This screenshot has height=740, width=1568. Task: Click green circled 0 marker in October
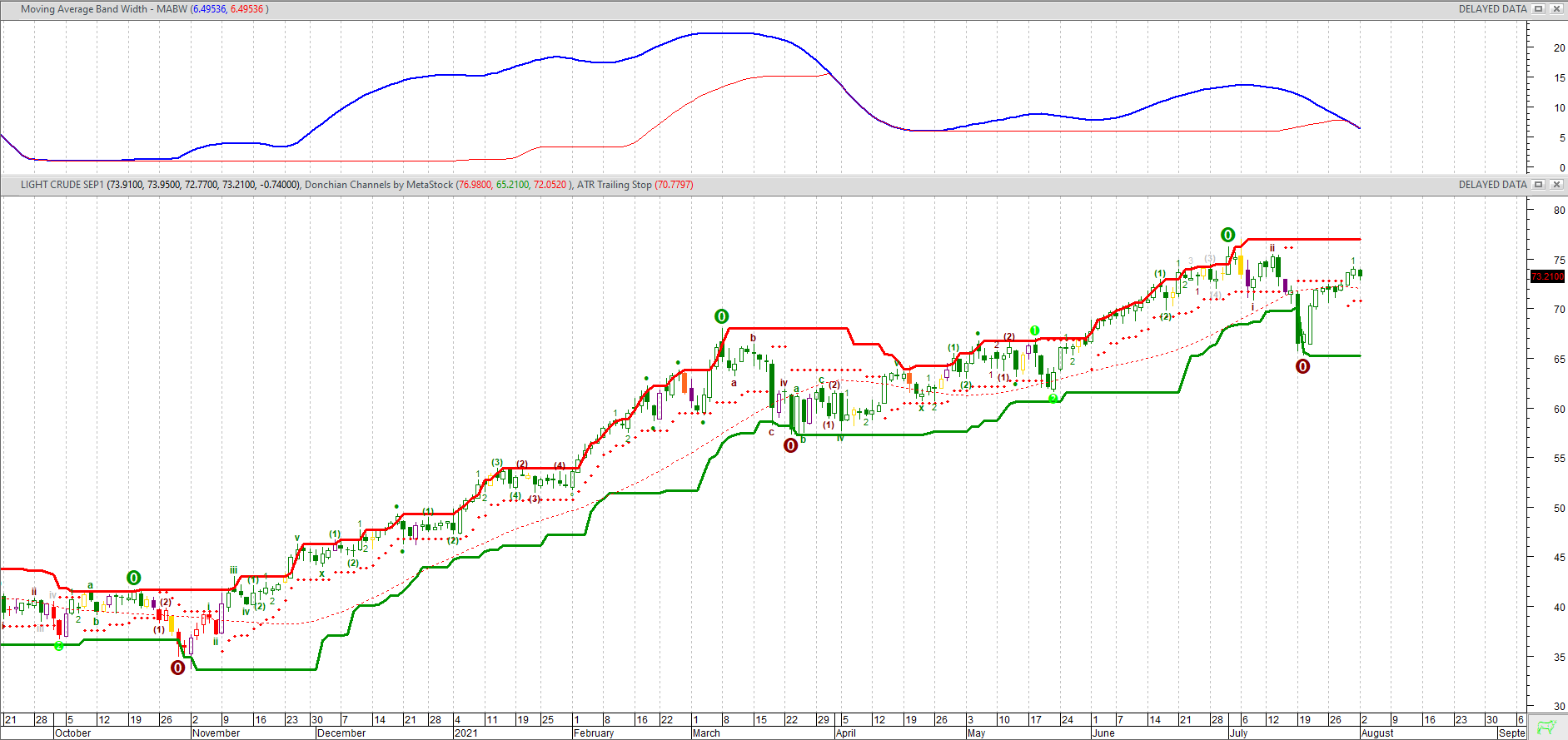[133, 578]
